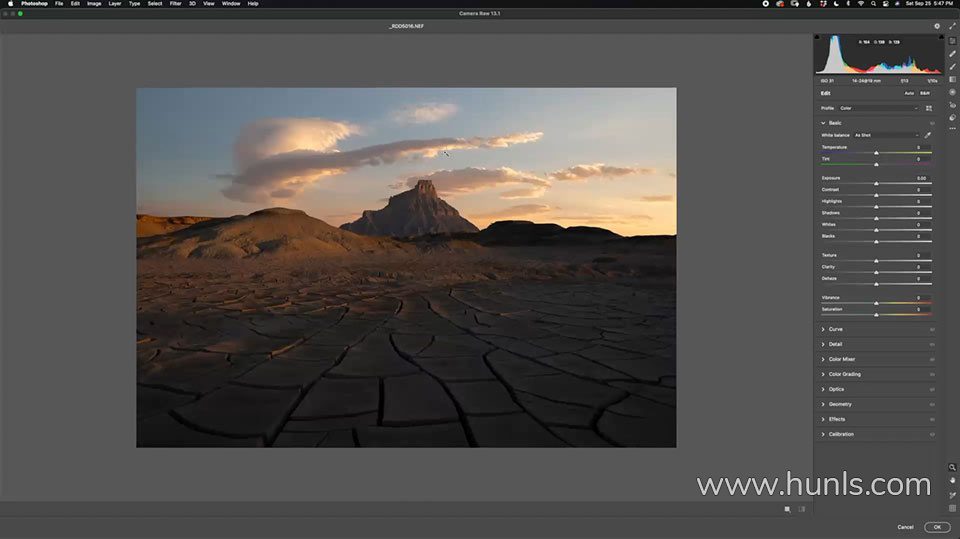Open the Layer menu
The width and height of the screenshot is (960, 539).
click(x=115, y=4)
